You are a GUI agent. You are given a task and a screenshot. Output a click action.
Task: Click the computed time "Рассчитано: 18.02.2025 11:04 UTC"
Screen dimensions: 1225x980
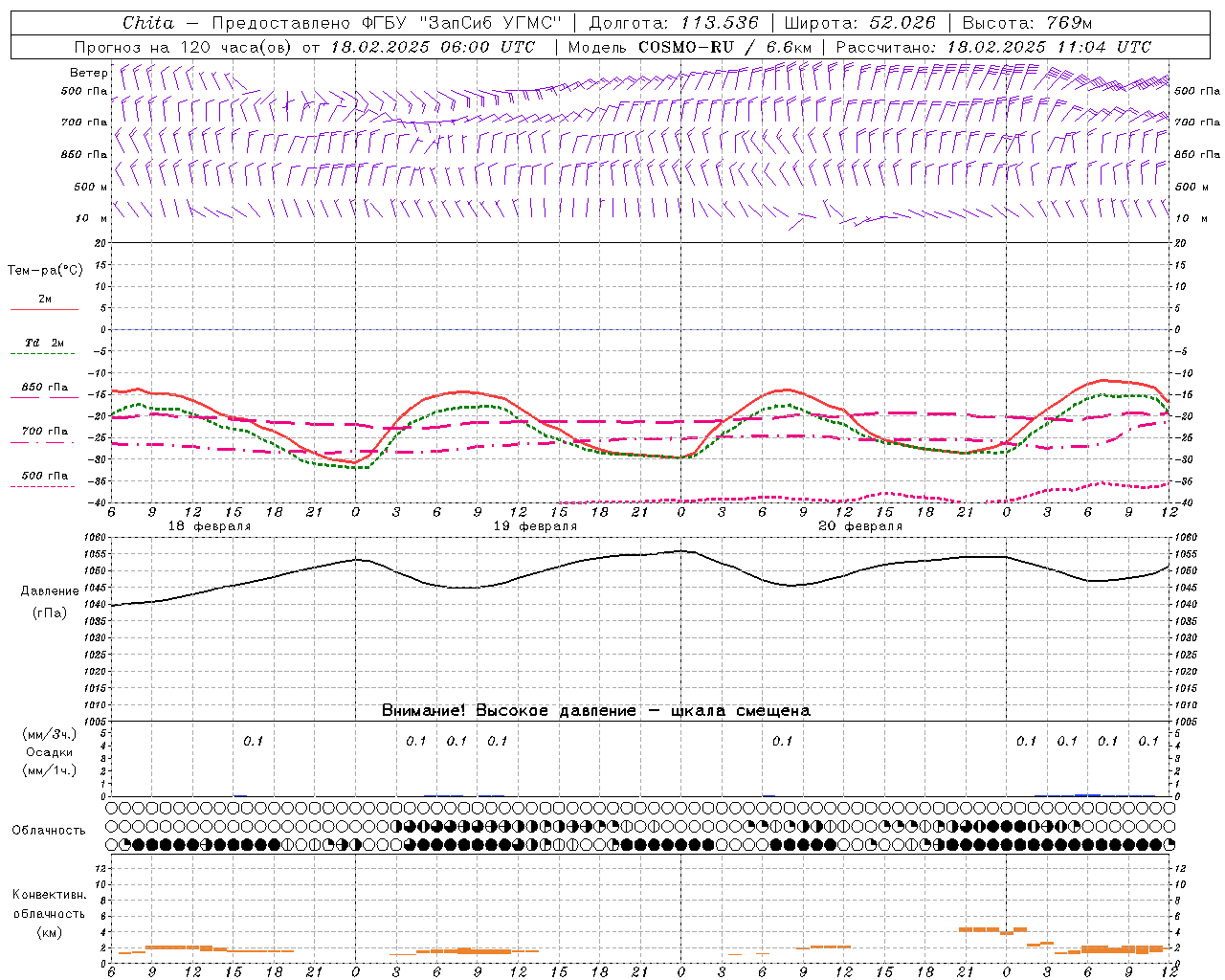point(993,47)
